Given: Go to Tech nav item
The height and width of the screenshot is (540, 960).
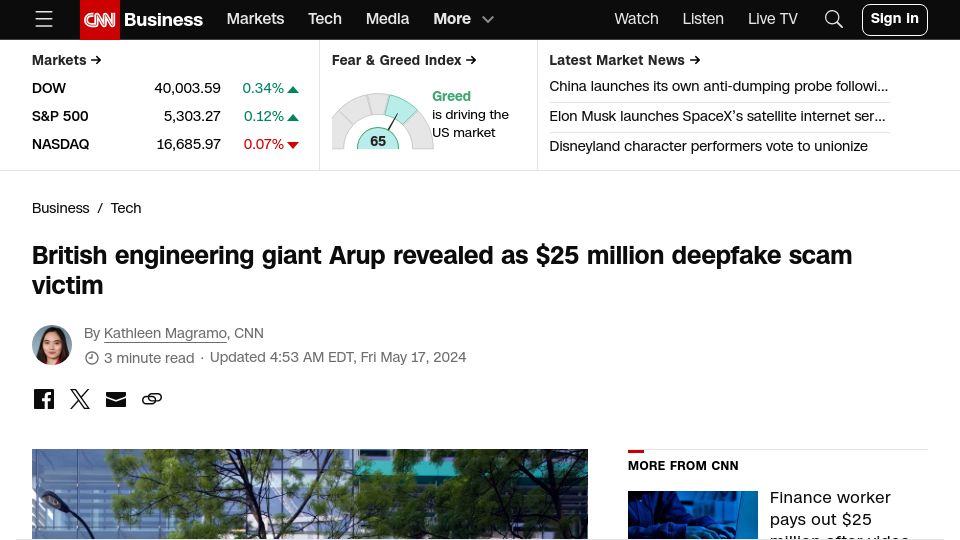Looking at the screenshot, I should (x=324, y=19).
